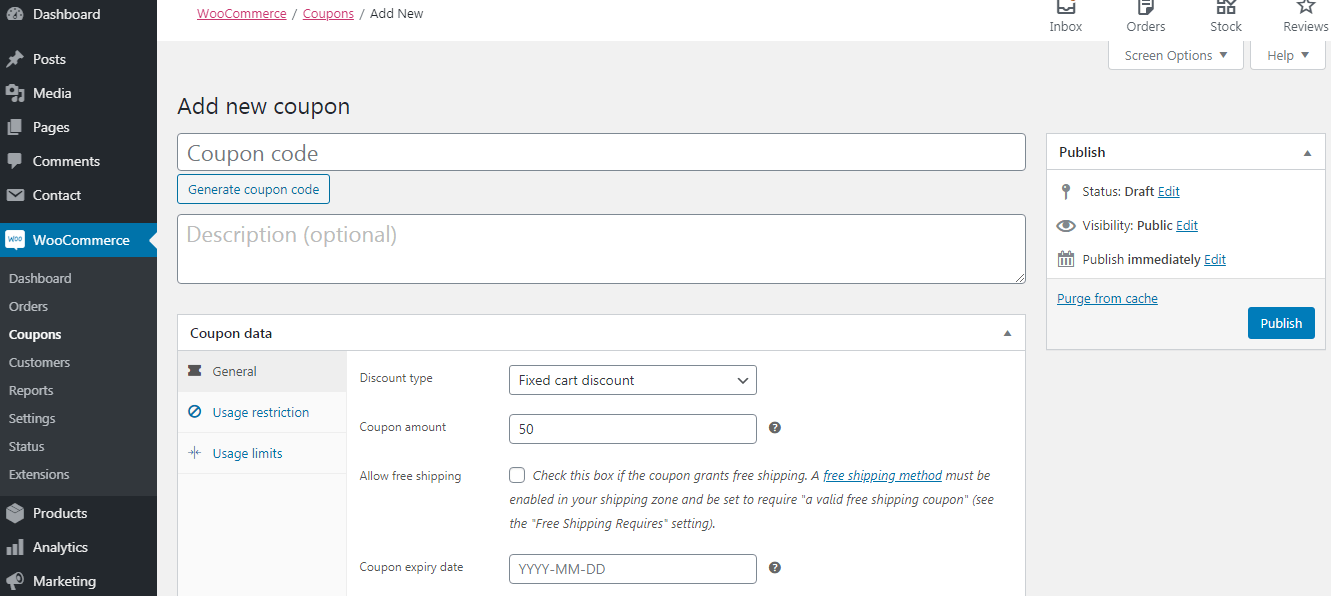This screenshot has height=596, width=1331.
Task: Expand the Screen Options panel
Action: pyautogui.click(x=1175, y=56)
